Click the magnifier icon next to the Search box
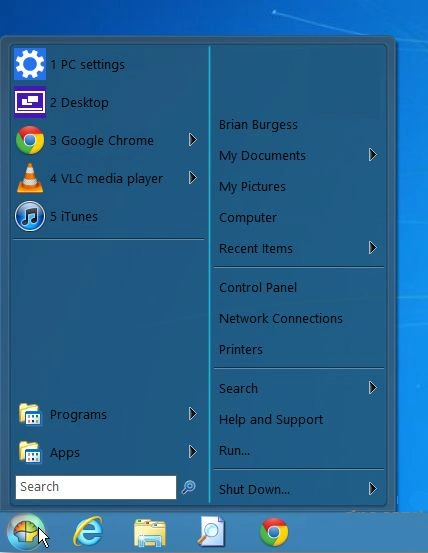The height and width of the screenshot is (553, 428). (189, 487)
